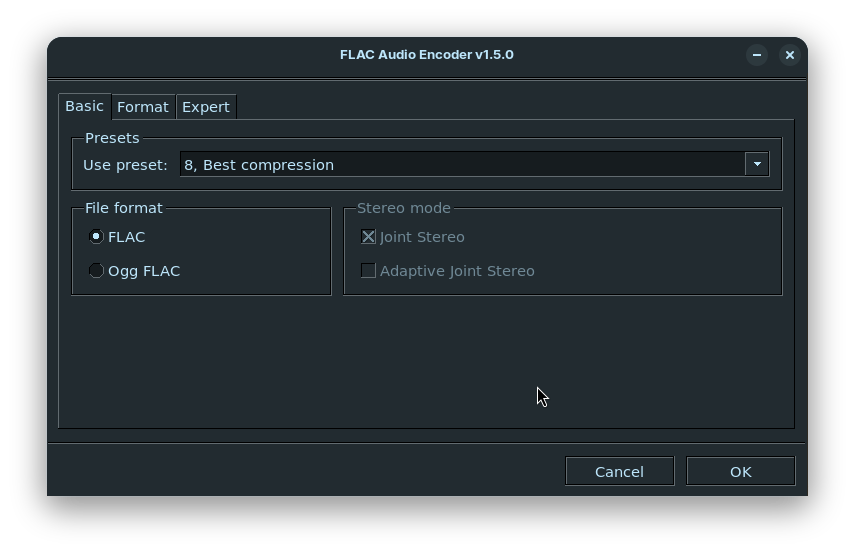Confirm settings with the OK button

(740, 471)
